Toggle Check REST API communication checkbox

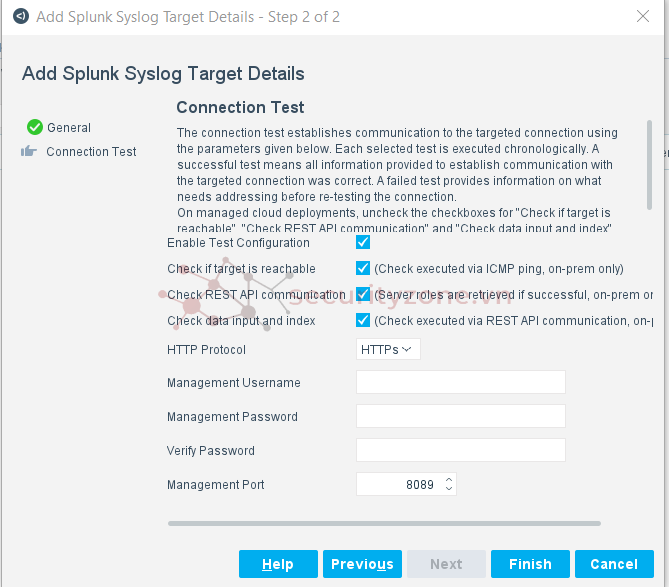point(363,294)
